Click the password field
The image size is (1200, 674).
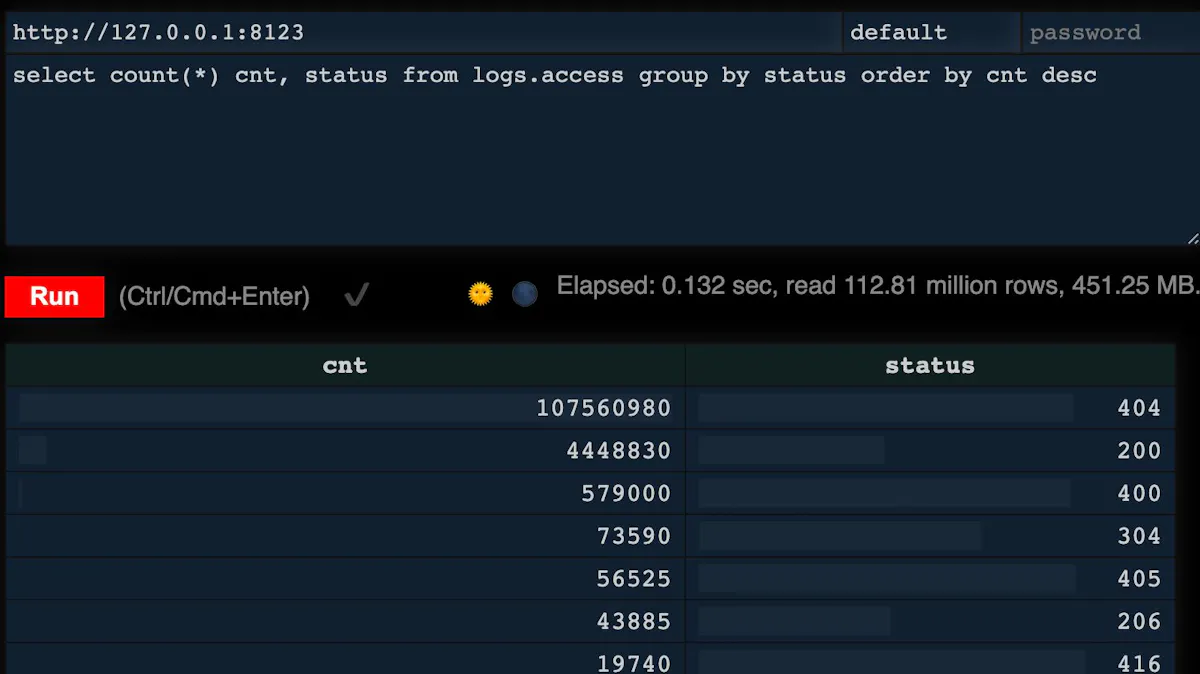point(1110,31)
